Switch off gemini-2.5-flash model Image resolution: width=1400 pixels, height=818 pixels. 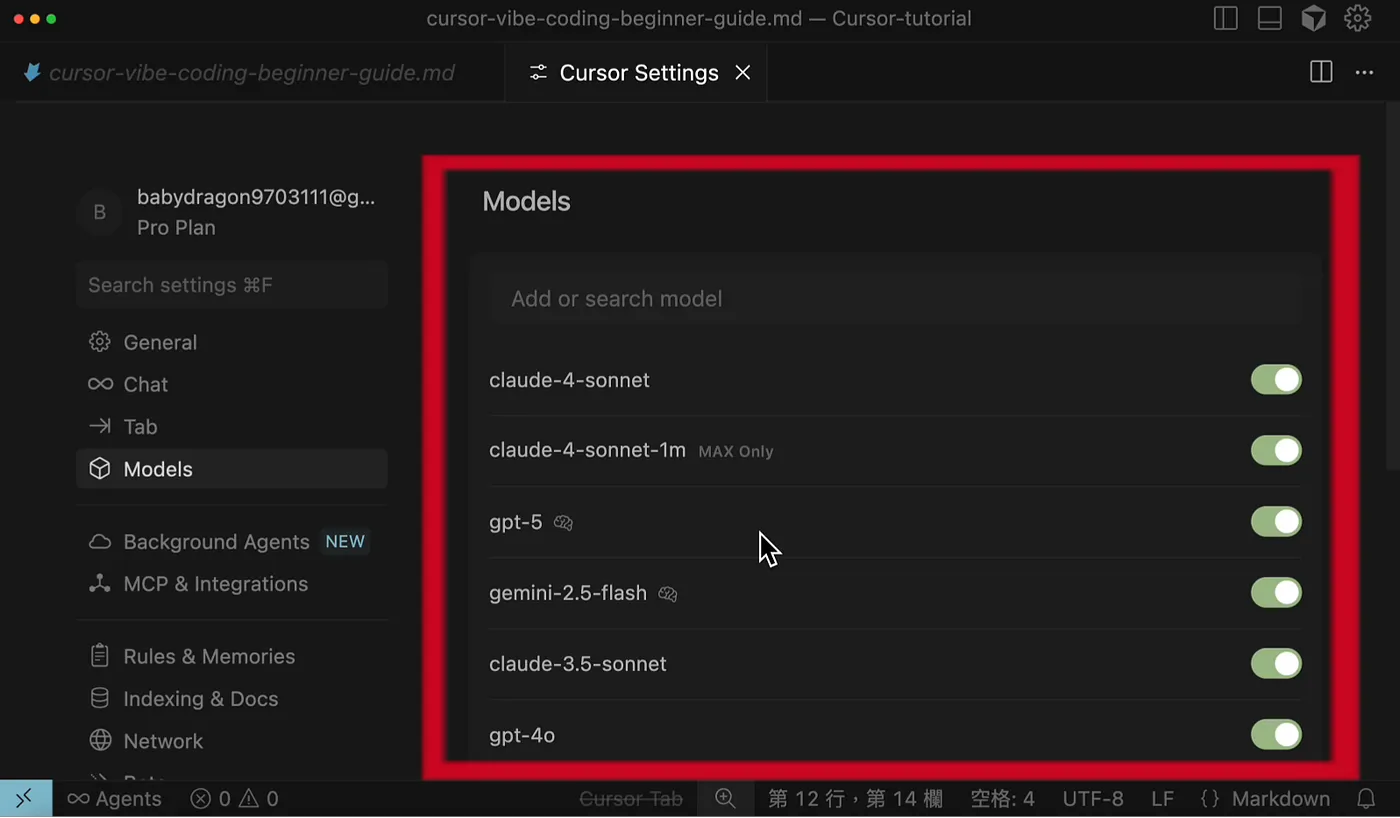point(1276,593)
